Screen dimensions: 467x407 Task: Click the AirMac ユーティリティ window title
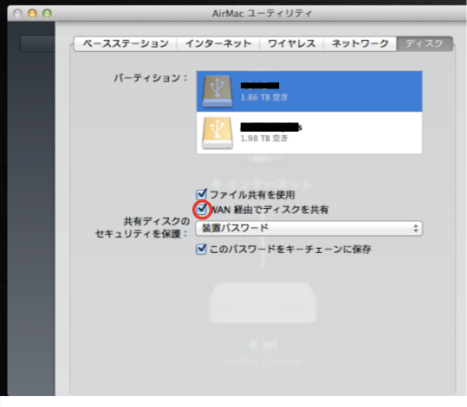(262, 13)
